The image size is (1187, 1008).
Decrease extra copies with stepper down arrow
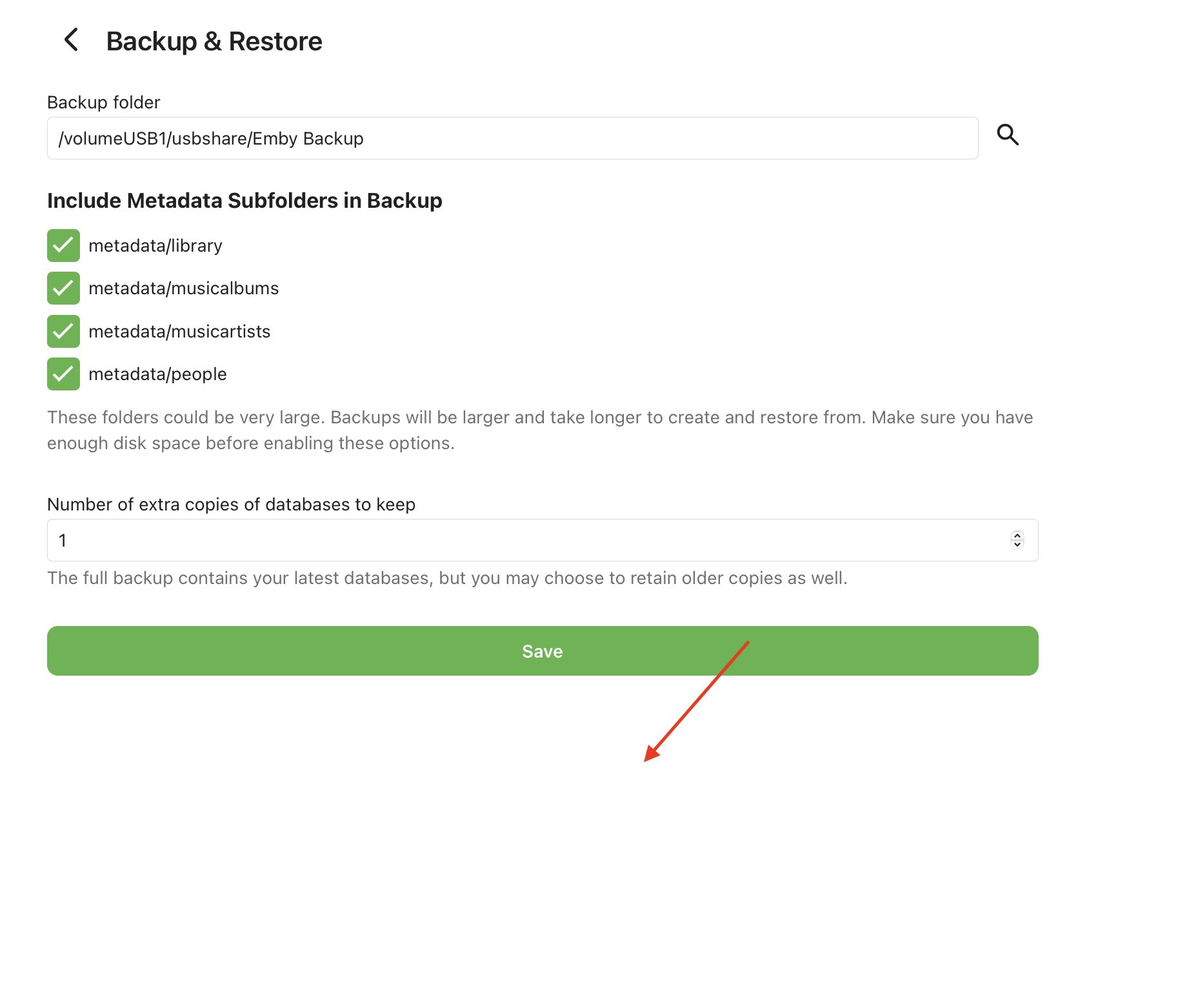1017,545
